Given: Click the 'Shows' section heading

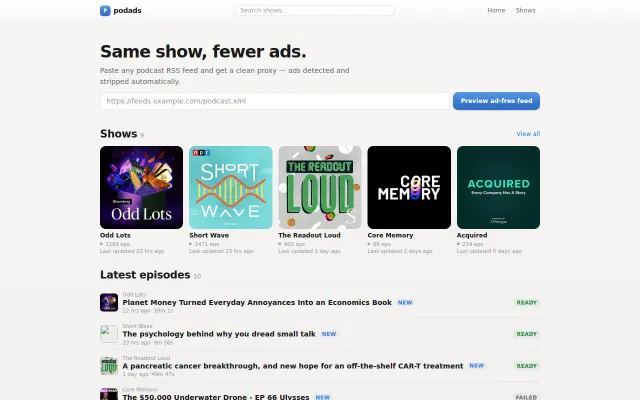Looking at the screenshot, I should click(118, 134).
